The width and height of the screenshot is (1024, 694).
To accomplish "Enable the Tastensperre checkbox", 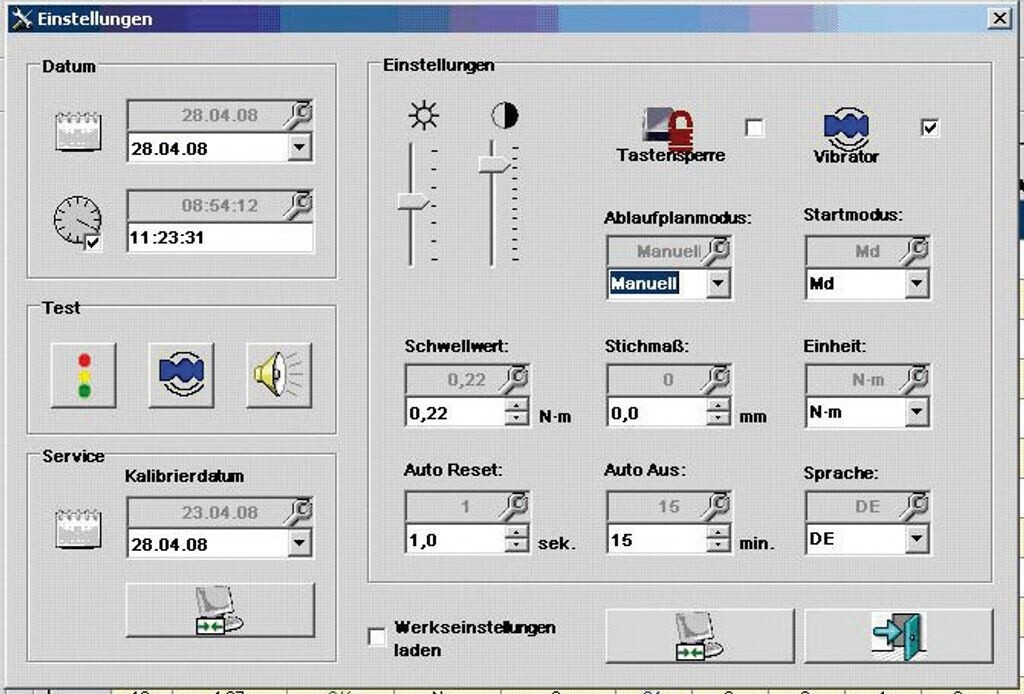I will (754, 128).
